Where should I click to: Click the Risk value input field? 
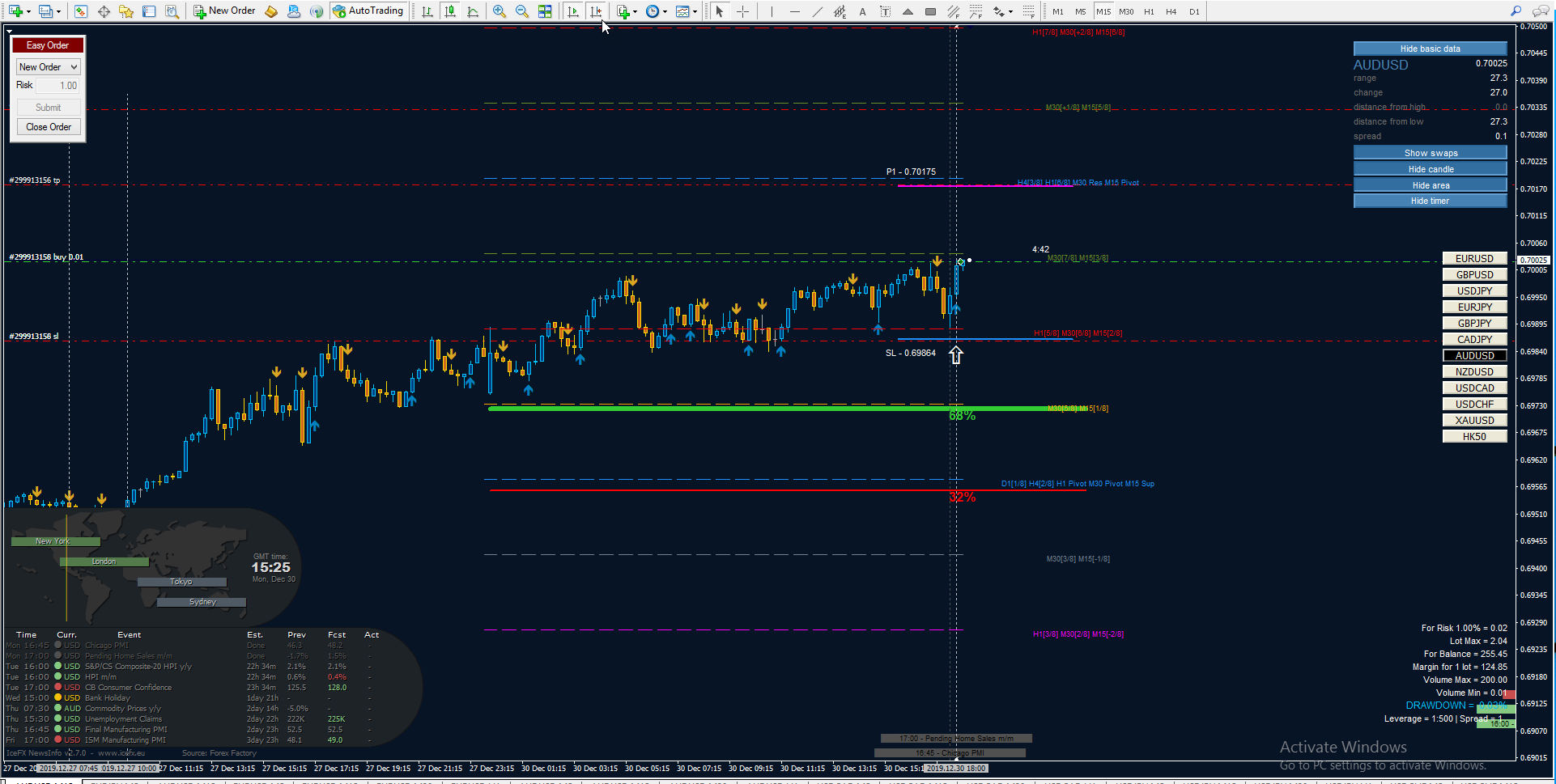(58, 86)
